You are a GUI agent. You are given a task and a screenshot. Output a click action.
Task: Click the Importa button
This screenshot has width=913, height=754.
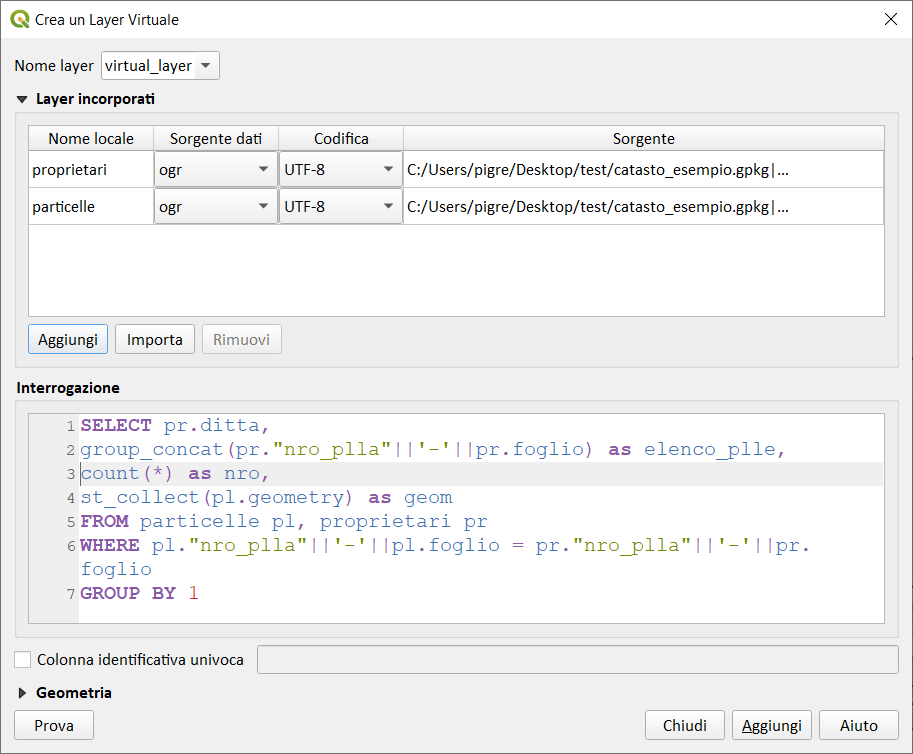155,340
